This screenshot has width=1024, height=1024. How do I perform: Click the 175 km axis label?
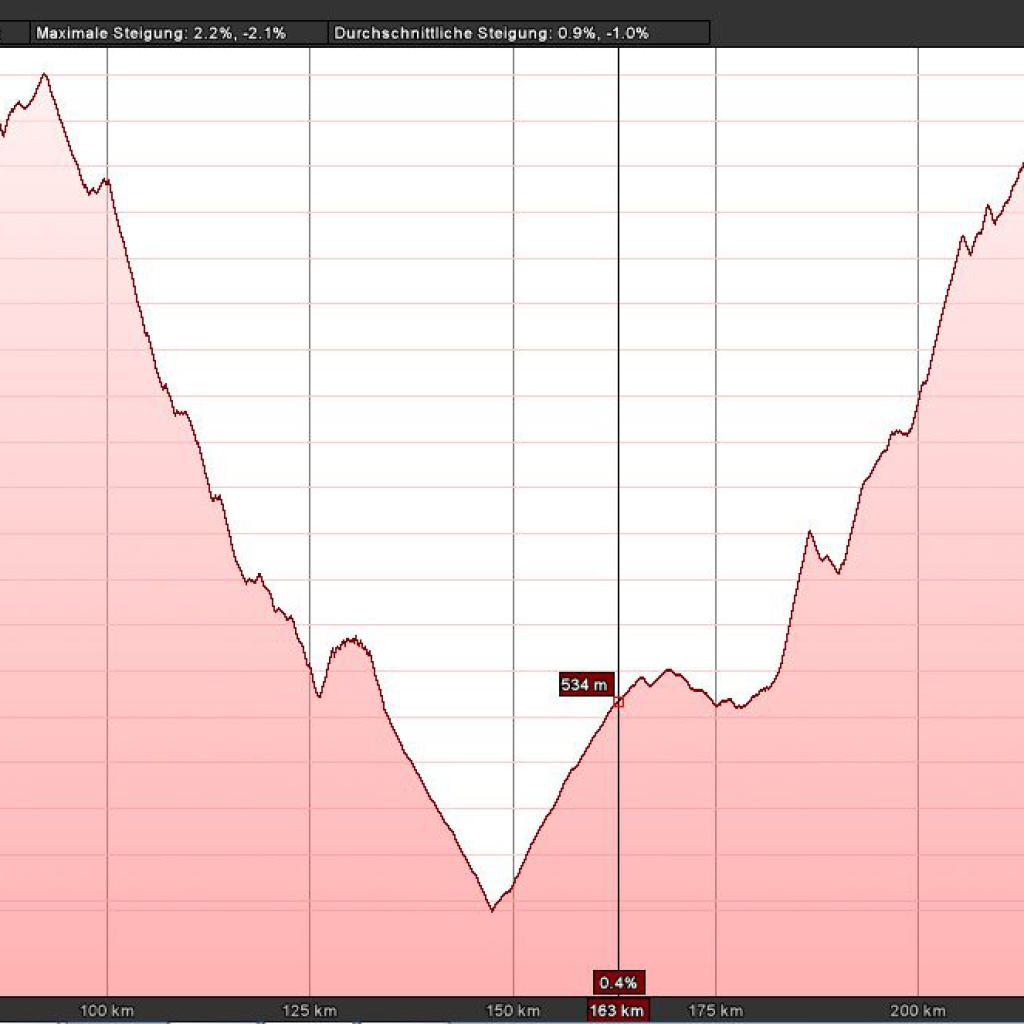tap(716, 1010)
